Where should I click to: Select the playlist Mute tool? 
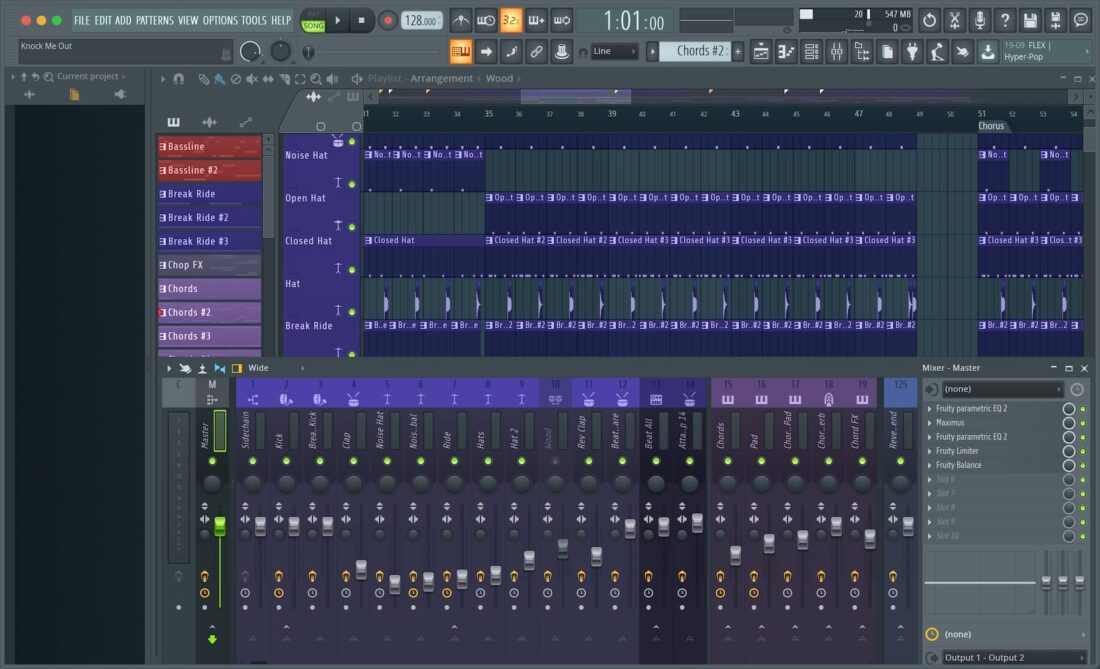(252, 79)
